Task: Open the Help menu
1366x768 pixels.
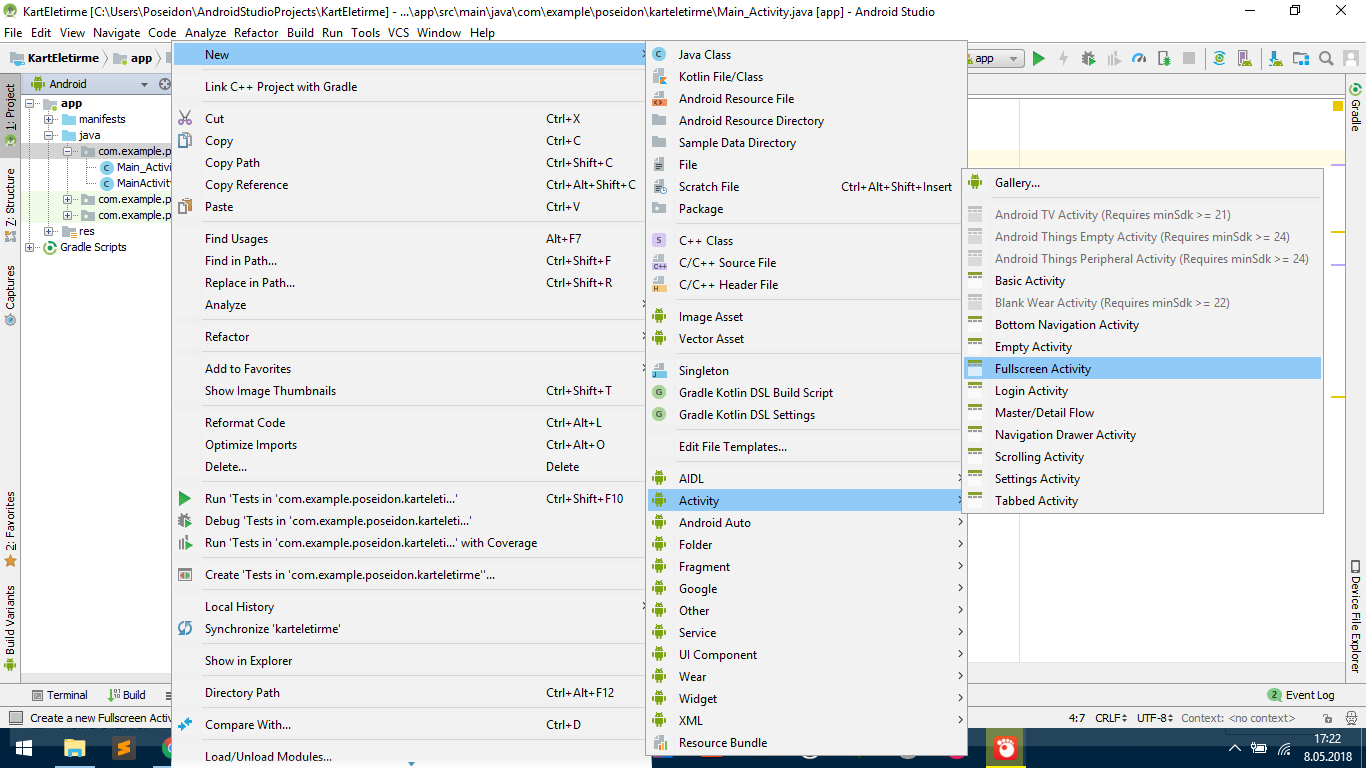Action: (x=482, y=32)
